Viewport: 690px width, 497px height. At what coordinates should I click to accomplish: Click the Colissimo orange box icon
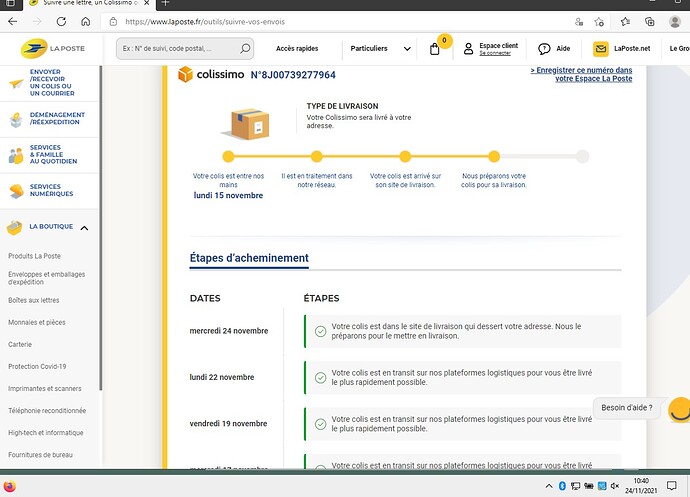pos(185,74)
